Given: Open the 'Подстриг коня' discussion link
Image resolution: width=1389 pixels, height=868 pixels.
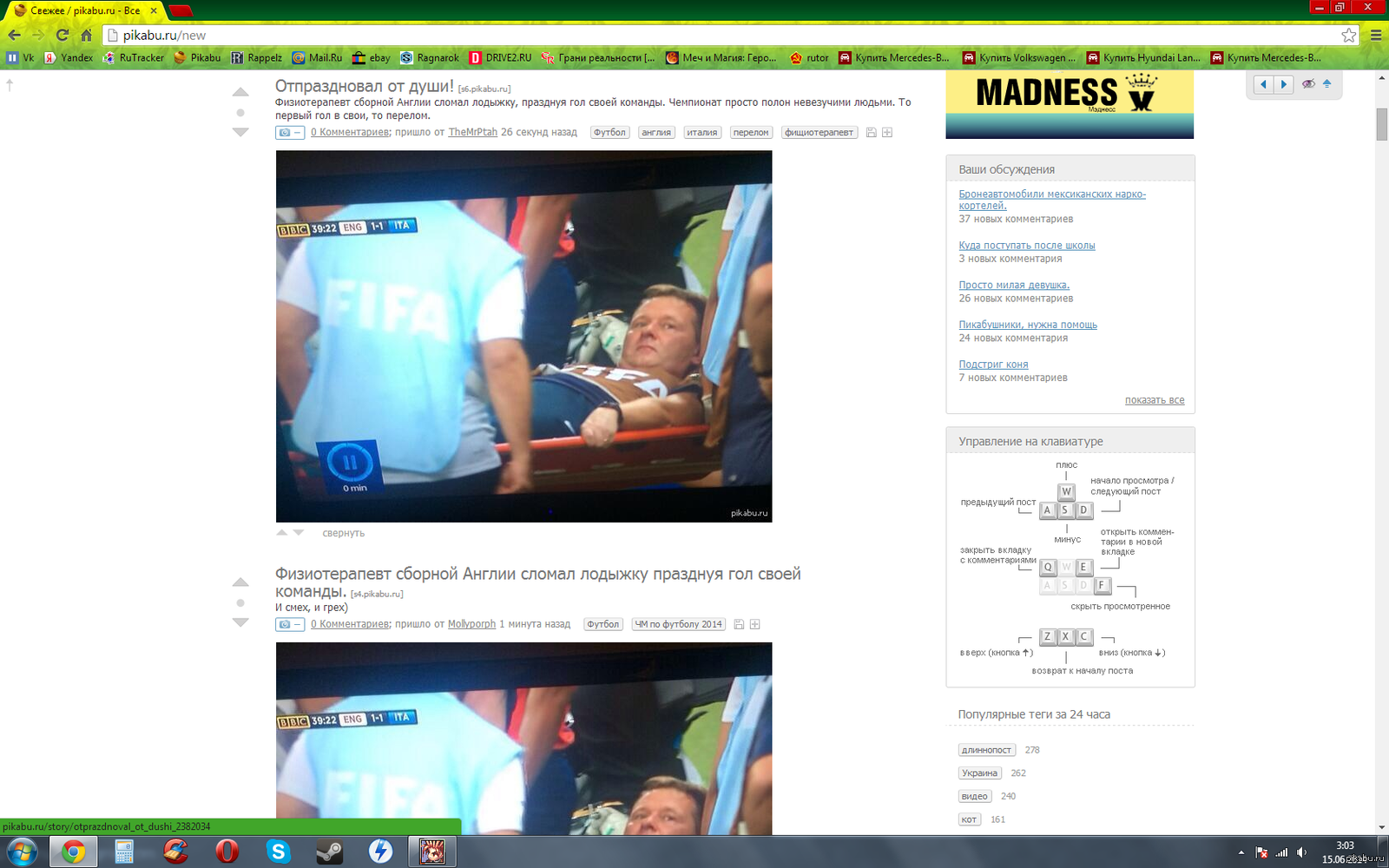Looking at the screenshot, I should tap(993, 365).
